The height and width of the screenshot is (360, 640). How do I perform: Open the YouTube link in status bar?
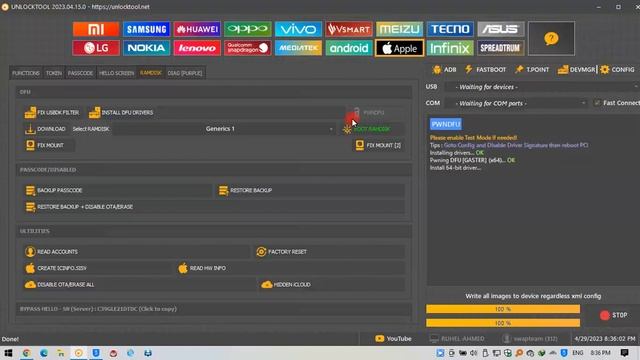pyautogui.click(x=393, y=339)
